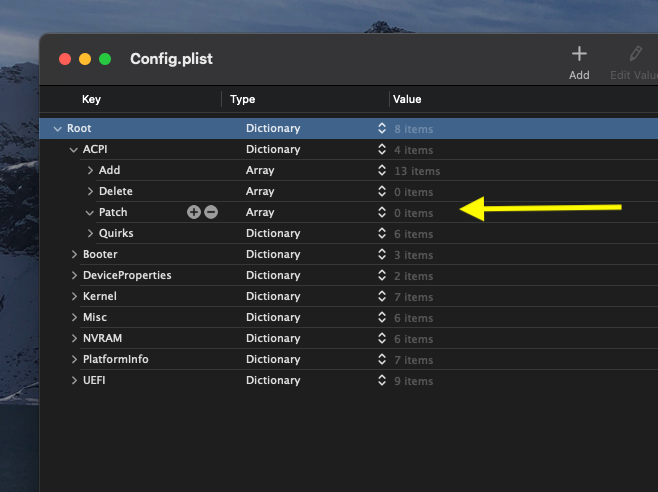Screen dimensions: 658x492
Task: Expand the NVRAM dictionary
Action: (x=74, y=338)
